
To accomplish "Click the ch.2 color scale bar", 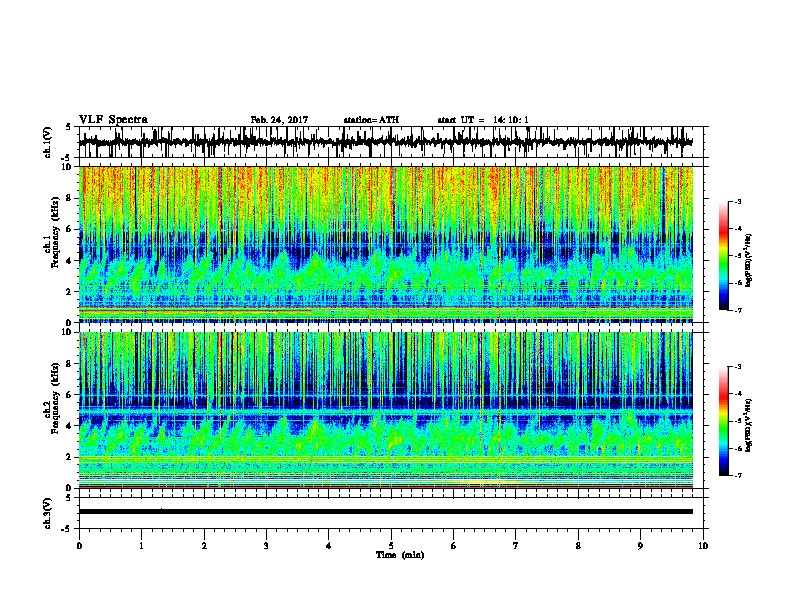I will tap(723, 421).
